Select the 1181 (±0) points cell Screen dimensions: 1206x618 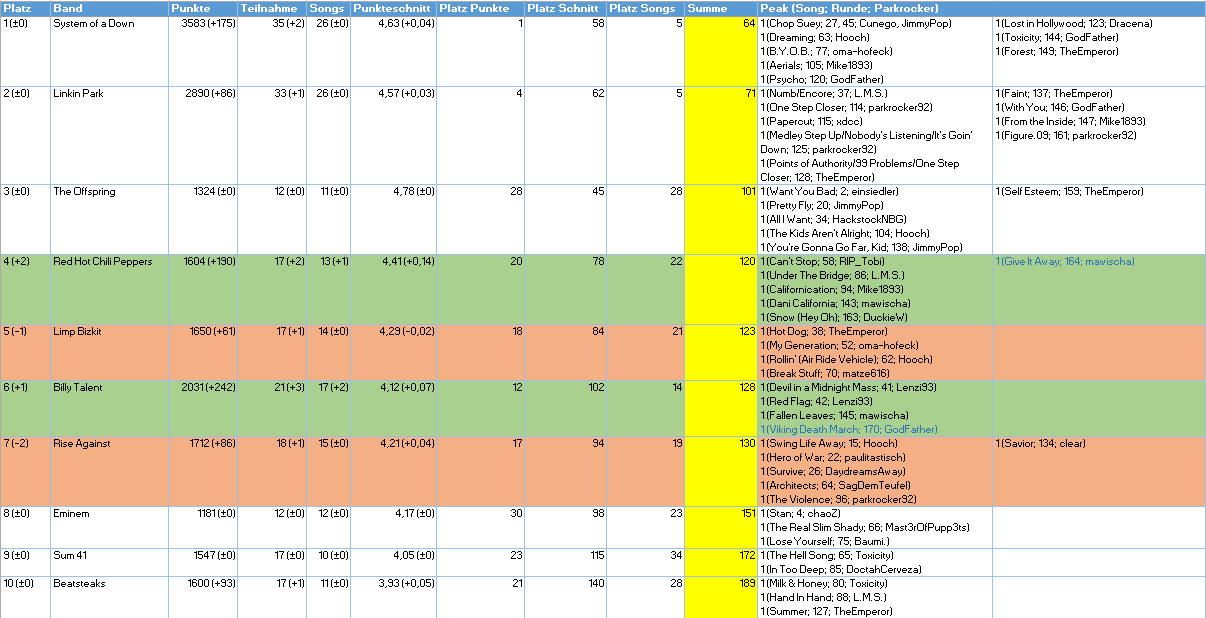point(202,527)
